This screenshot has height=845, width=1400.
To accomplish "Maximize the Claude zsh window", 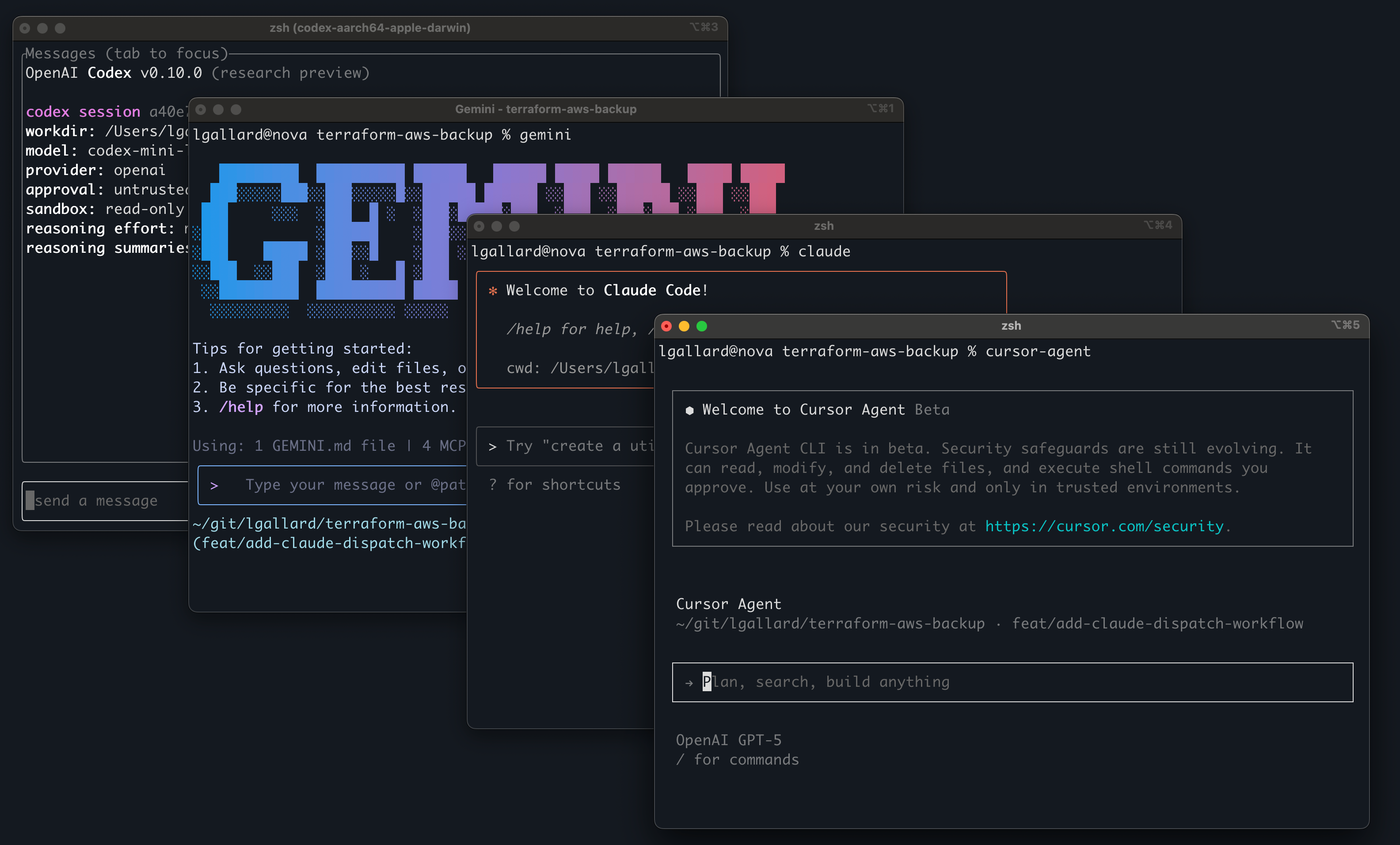I will click(x=514, y=226).
